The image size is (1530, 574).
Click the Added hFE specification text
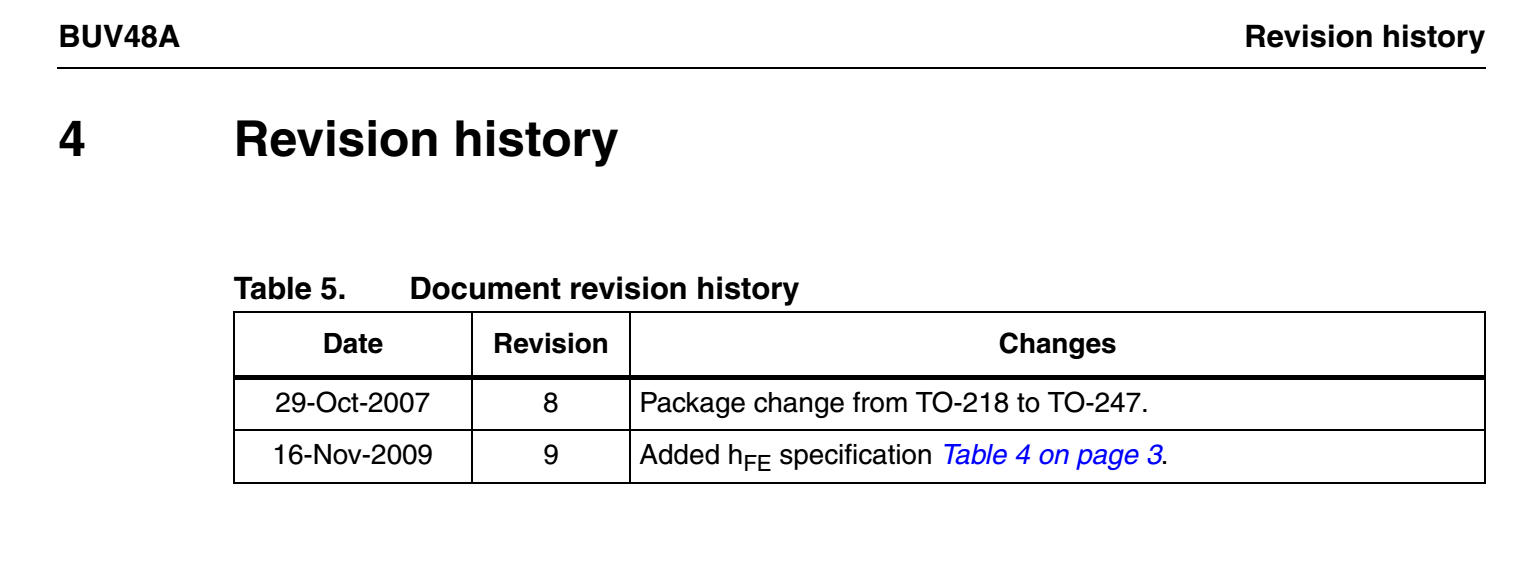tap(788, 457)
